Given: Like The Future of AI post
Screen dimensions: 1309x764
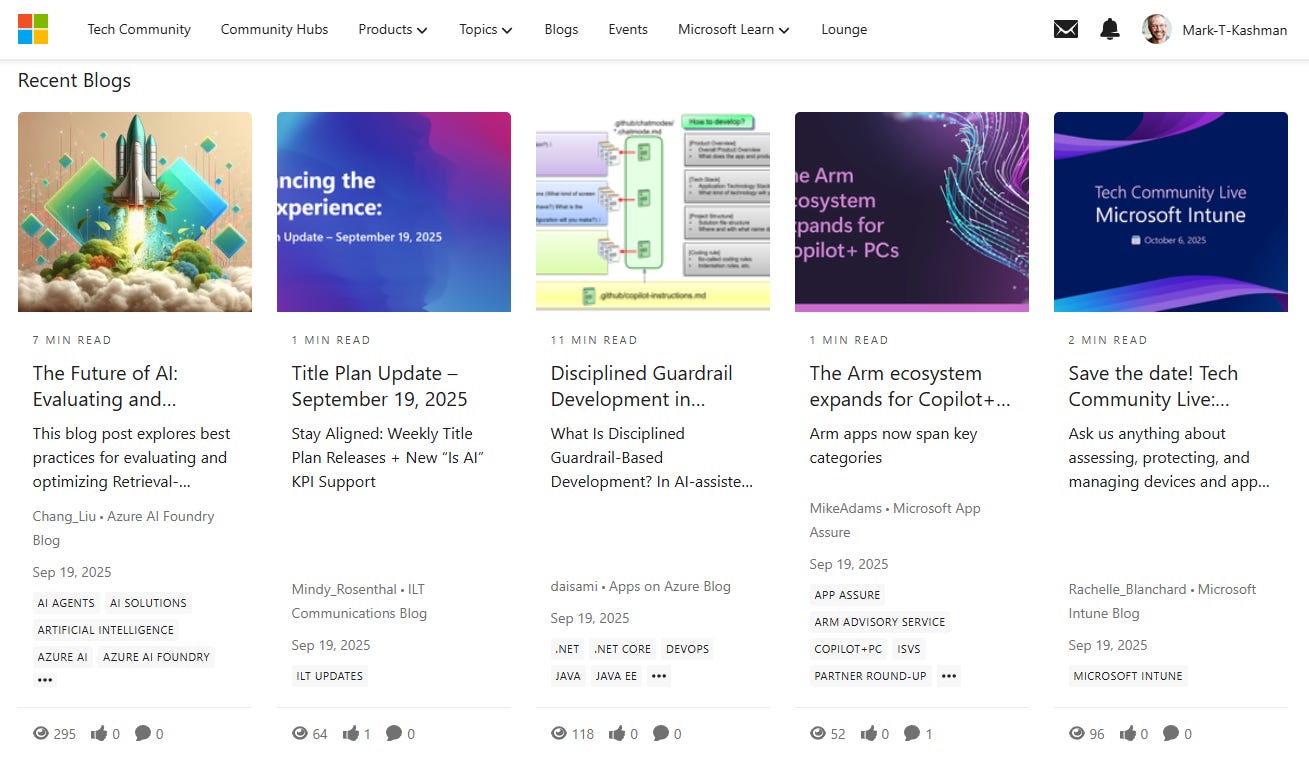Looking at the screenshot, I should 99,733.
